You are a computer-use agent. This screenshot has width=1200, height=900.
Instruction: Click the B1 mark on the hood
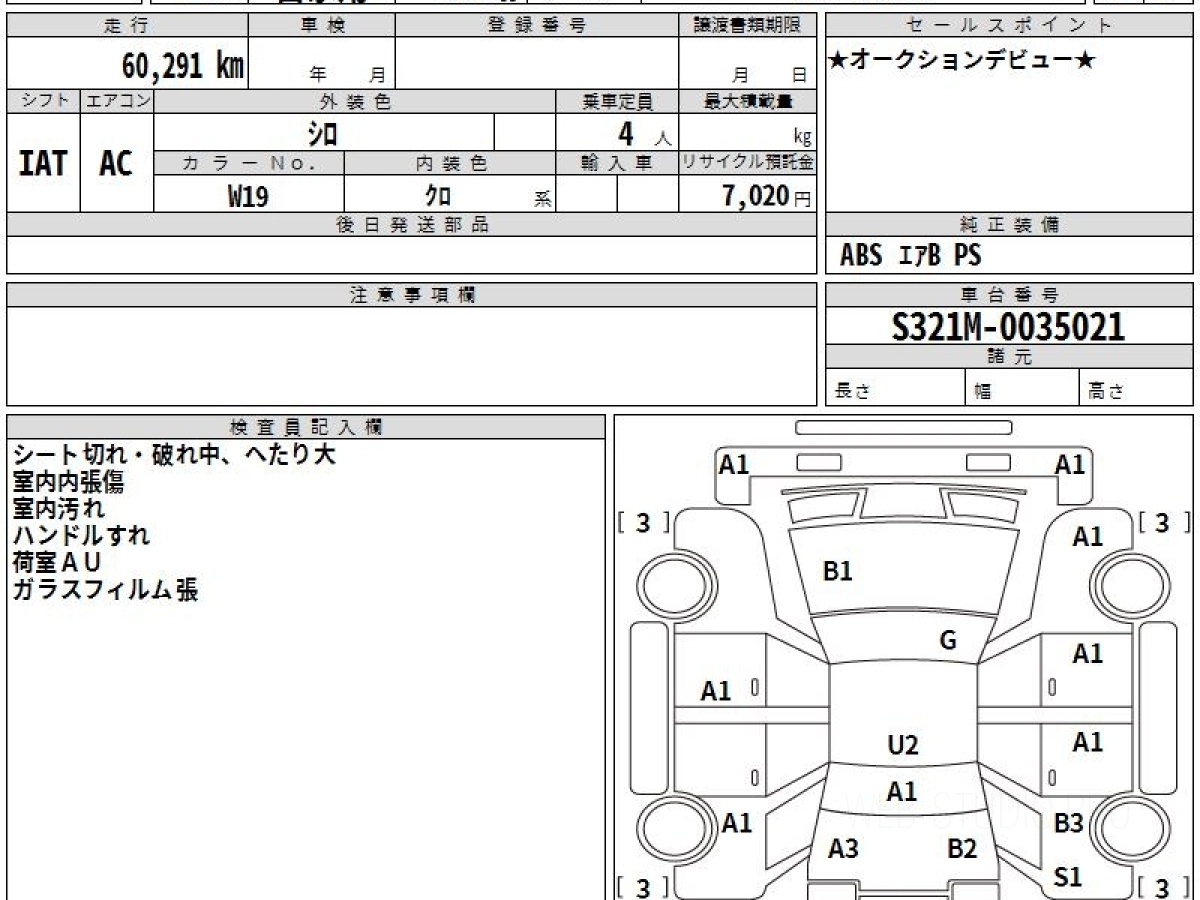pyautogui.click(x=837, y=572)
